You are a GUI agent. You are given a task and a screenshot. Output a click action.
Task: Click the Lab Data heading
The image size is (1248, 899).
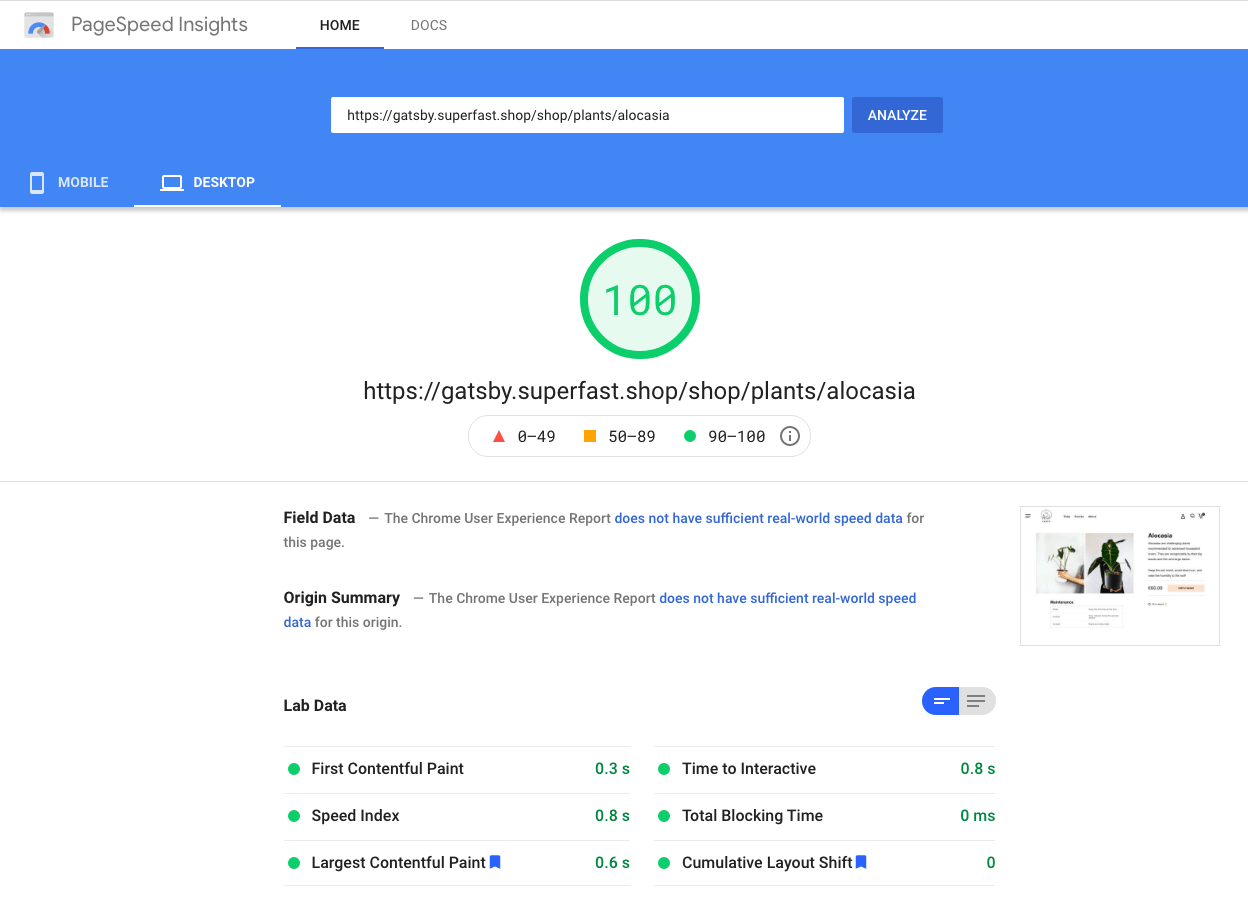click(x=315, y=705)
